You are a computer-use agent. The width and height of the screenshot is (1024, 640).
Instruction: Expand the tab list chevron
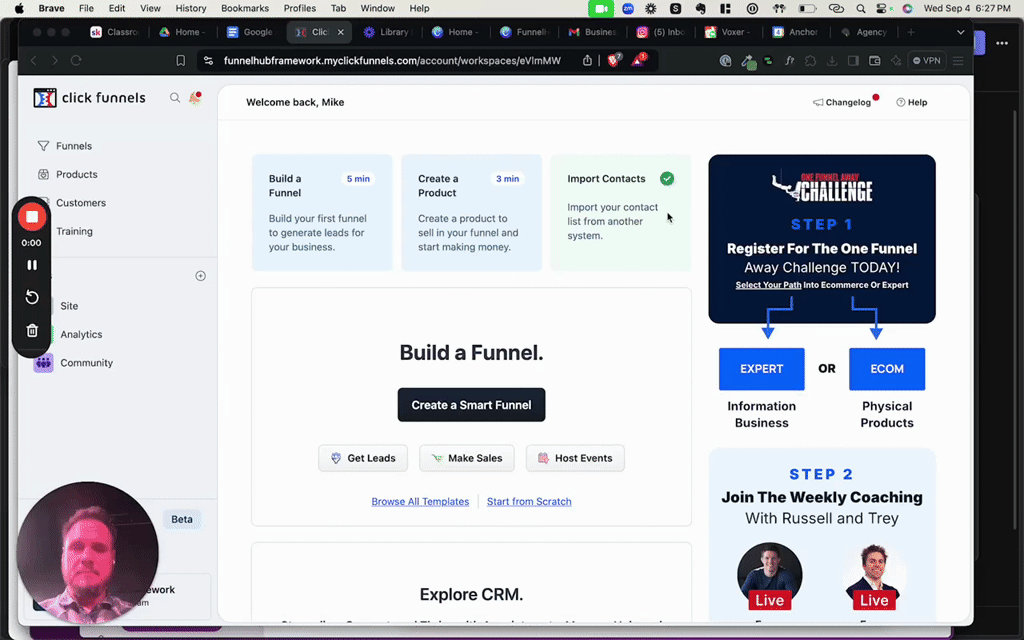(x=960, y=32)
